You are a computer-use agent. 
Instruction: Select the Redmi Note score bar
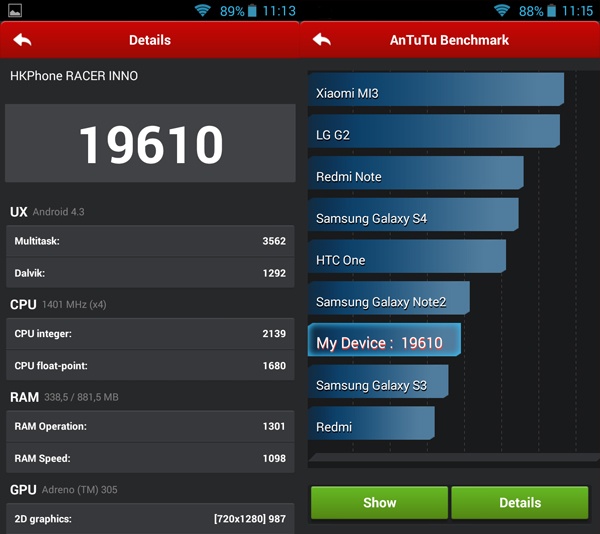[416, 173]
